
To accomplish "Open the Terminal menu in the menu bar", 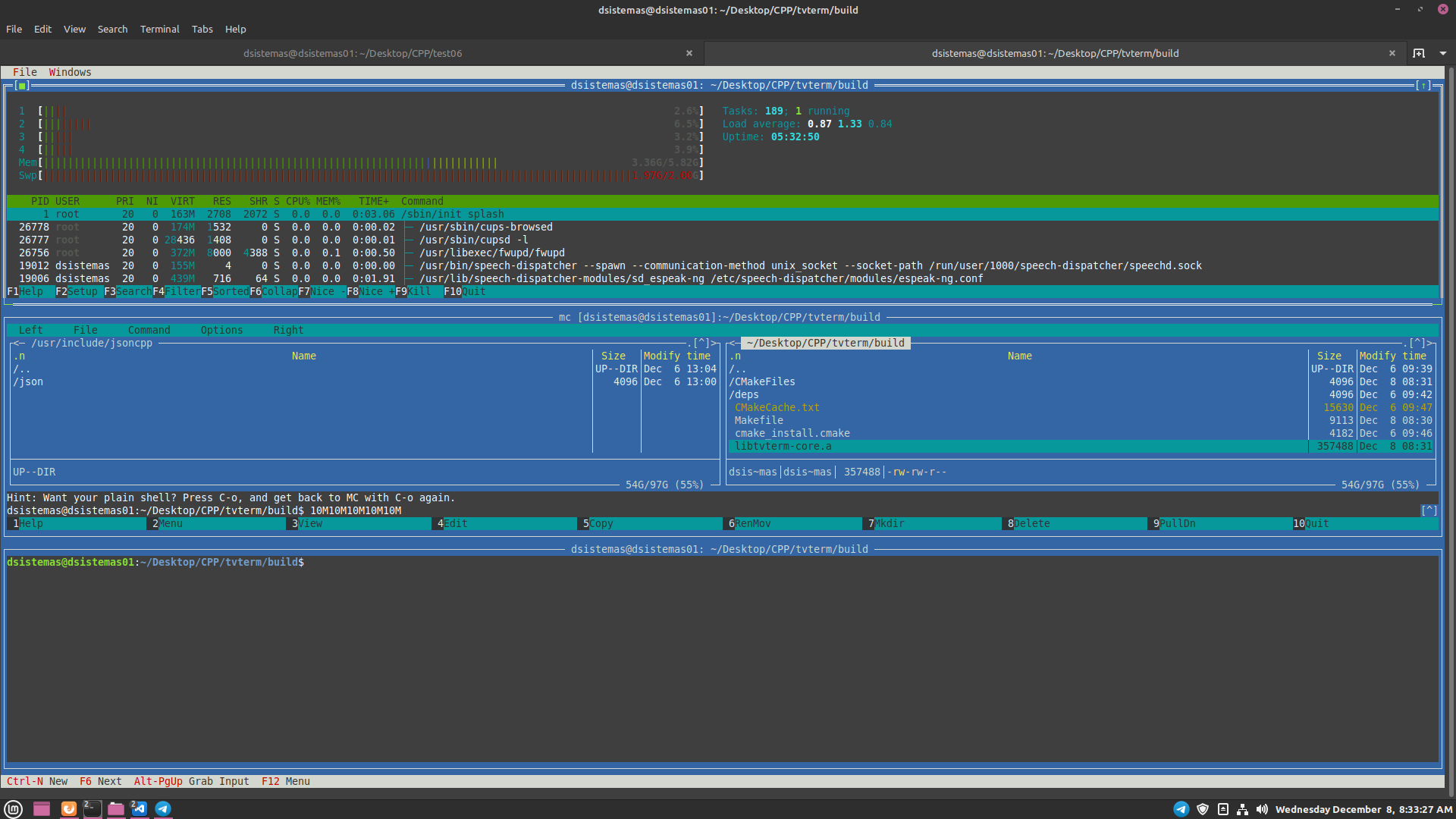I will 159,29.
